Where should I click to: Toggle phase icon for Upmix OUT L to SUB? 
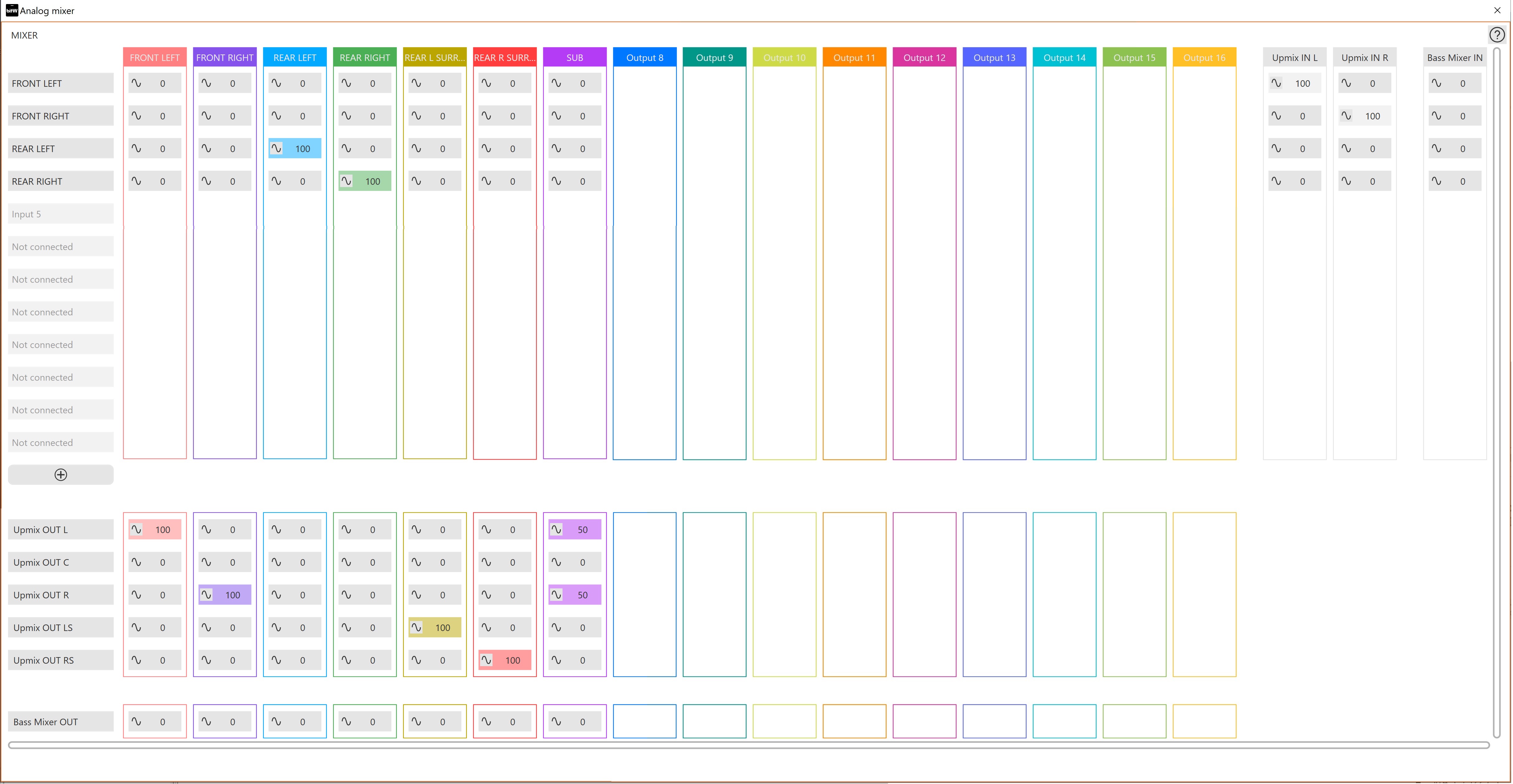(556, 529)
